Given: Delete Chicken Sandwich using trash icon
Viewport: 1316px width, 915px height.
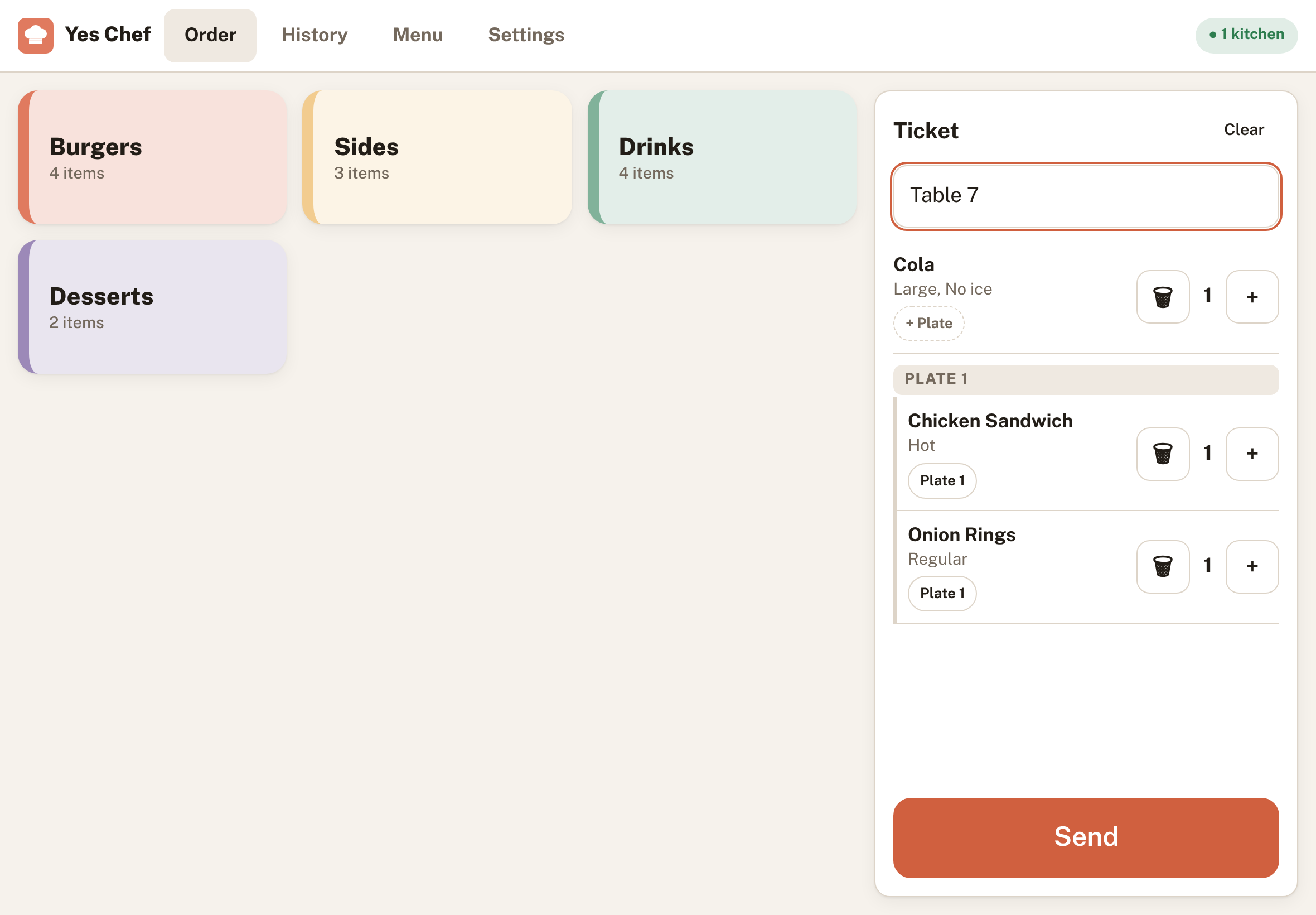Looking at the screenshot, I should (1163, 454).
